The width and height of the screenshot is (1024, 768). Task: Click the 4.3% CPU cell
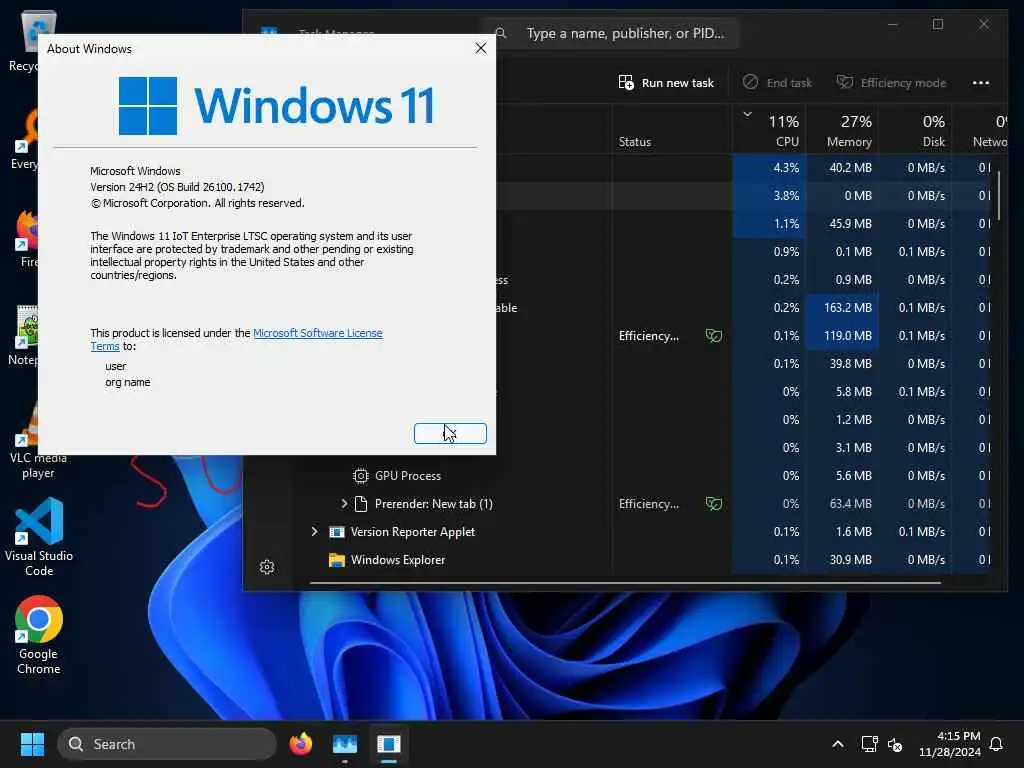pos(769,168)
